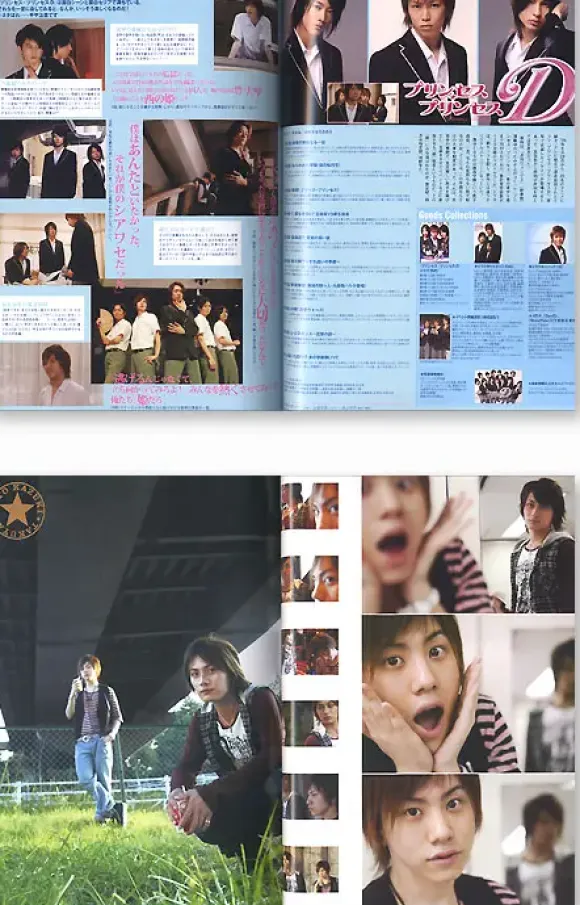This screenshot has height=905, width=580.
Task: Click the standing man in blue jeans
Action: (x=96, y=739)
